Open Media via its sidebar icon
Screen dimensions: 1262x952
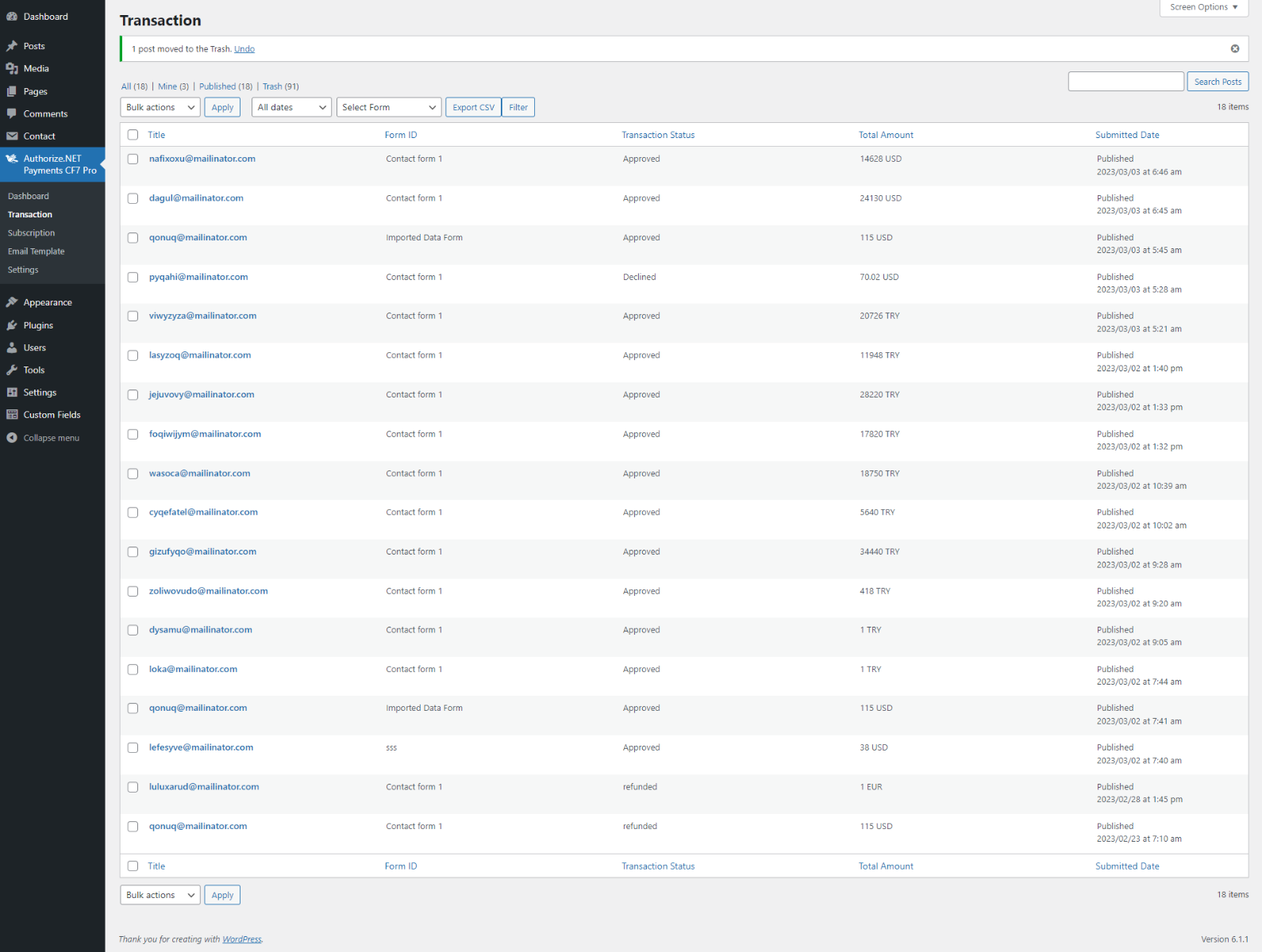pos(12,69)
